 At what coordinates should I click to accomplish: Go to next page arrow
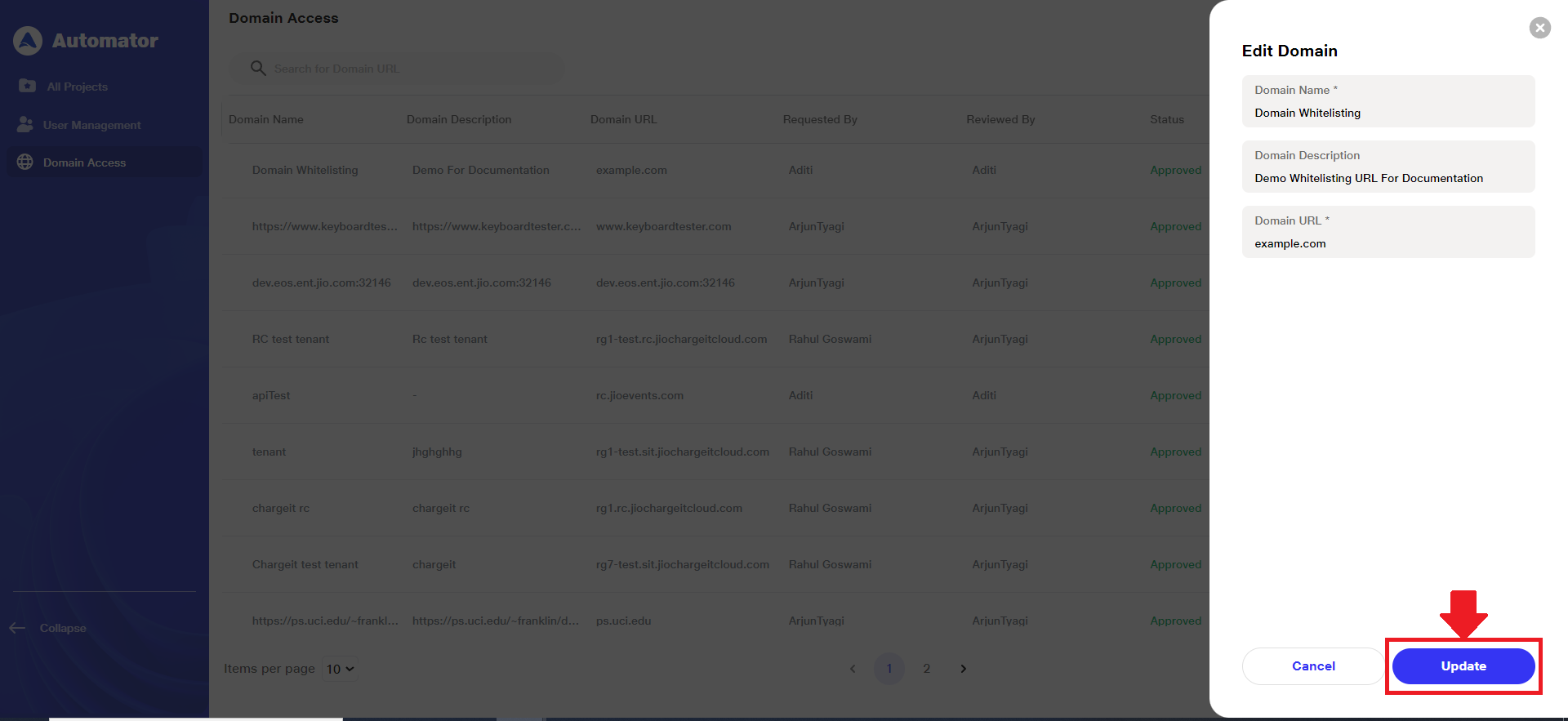tap(964, 669)
